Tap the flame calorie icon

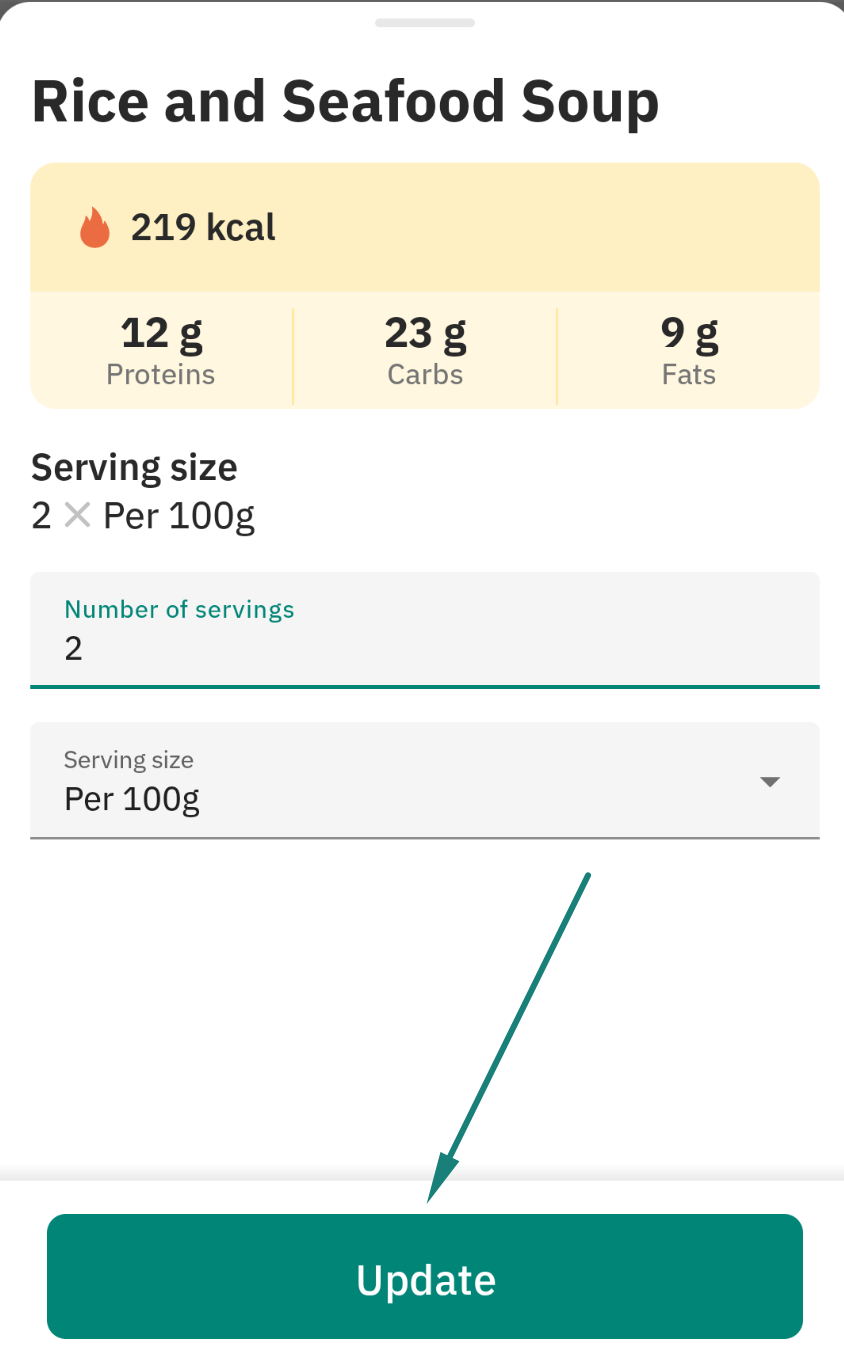point(95,228)
